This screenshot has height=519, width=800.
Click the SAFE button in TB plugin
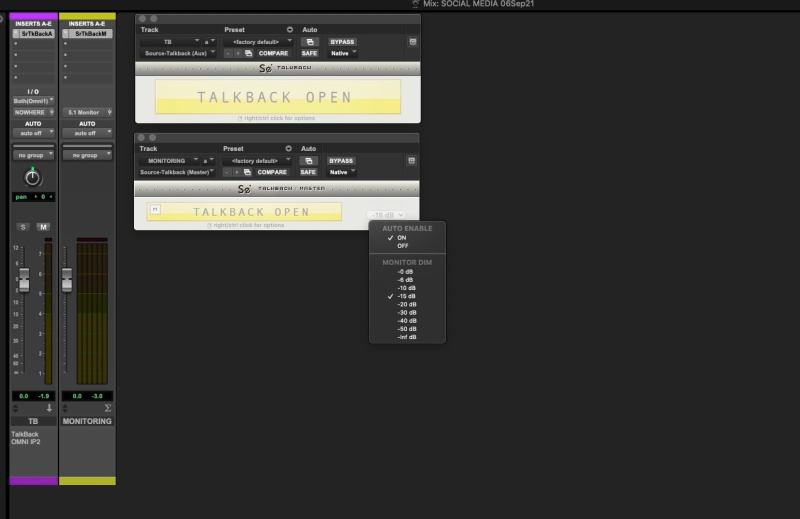[309, 53]
